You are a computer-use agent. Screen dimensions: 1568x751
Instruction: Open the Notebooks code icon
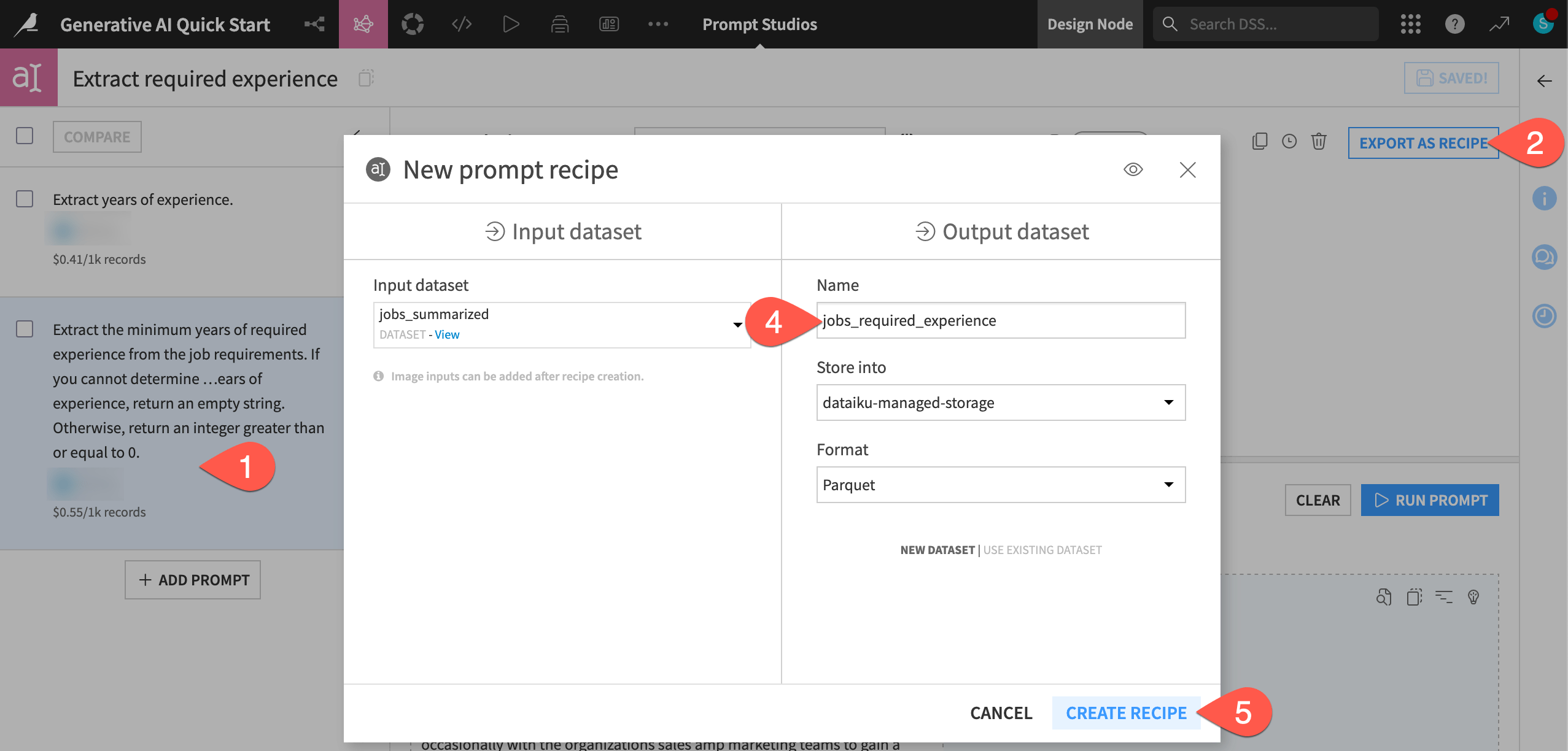(461, 25)
